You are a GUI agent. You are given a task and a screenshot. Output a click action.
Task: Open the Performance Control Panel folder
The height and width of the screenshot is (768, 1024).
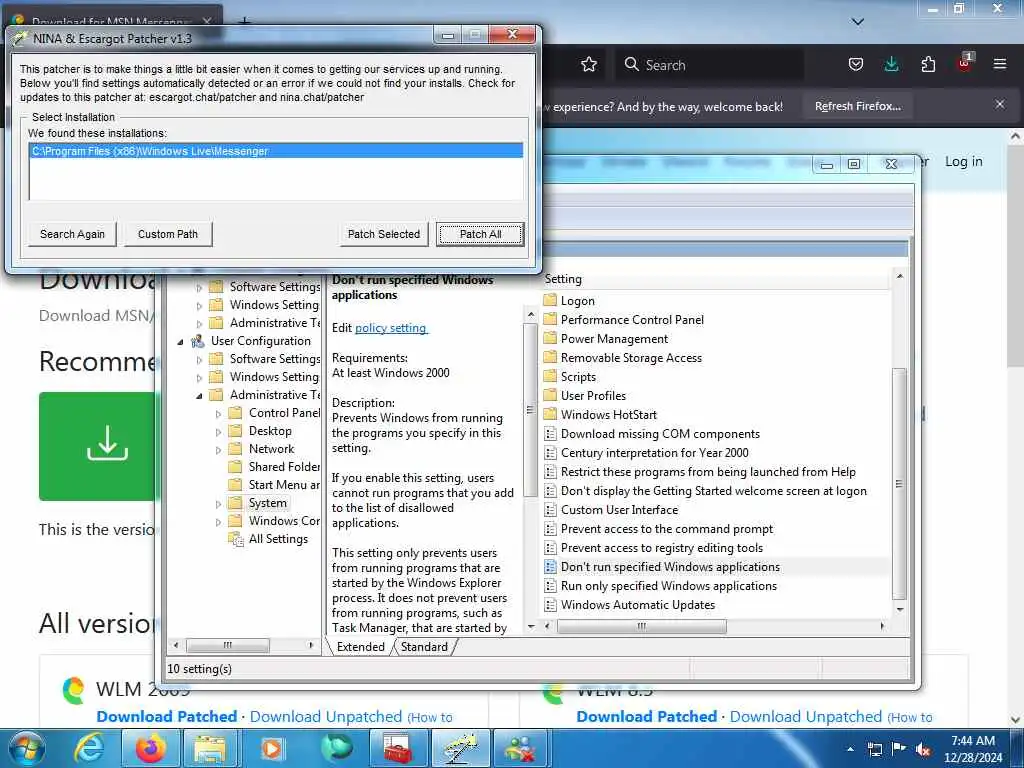632,320
